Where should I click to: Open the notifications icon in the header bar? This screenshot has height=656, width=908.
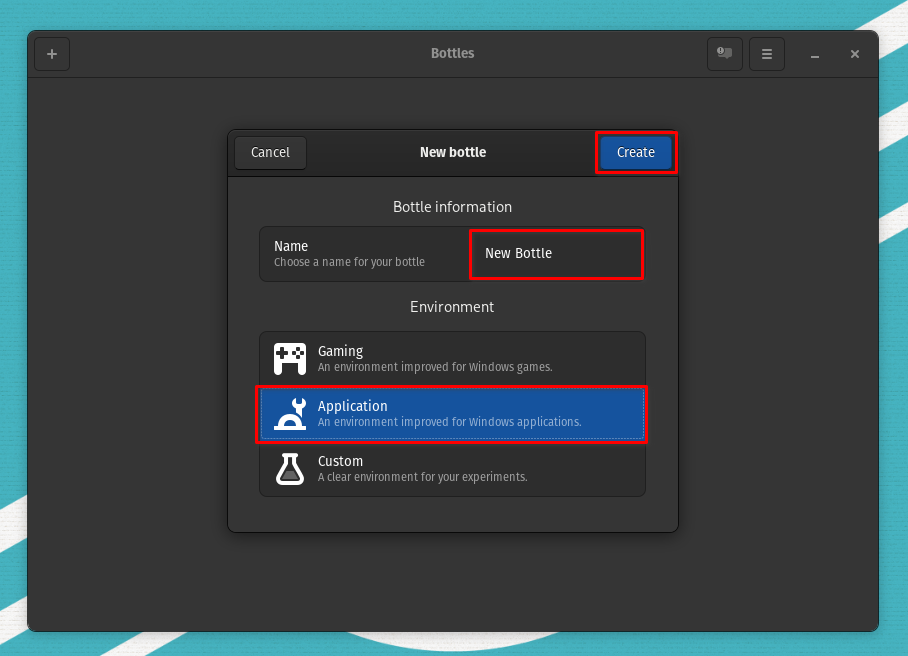pyautogui.click(x=724, y=53)
